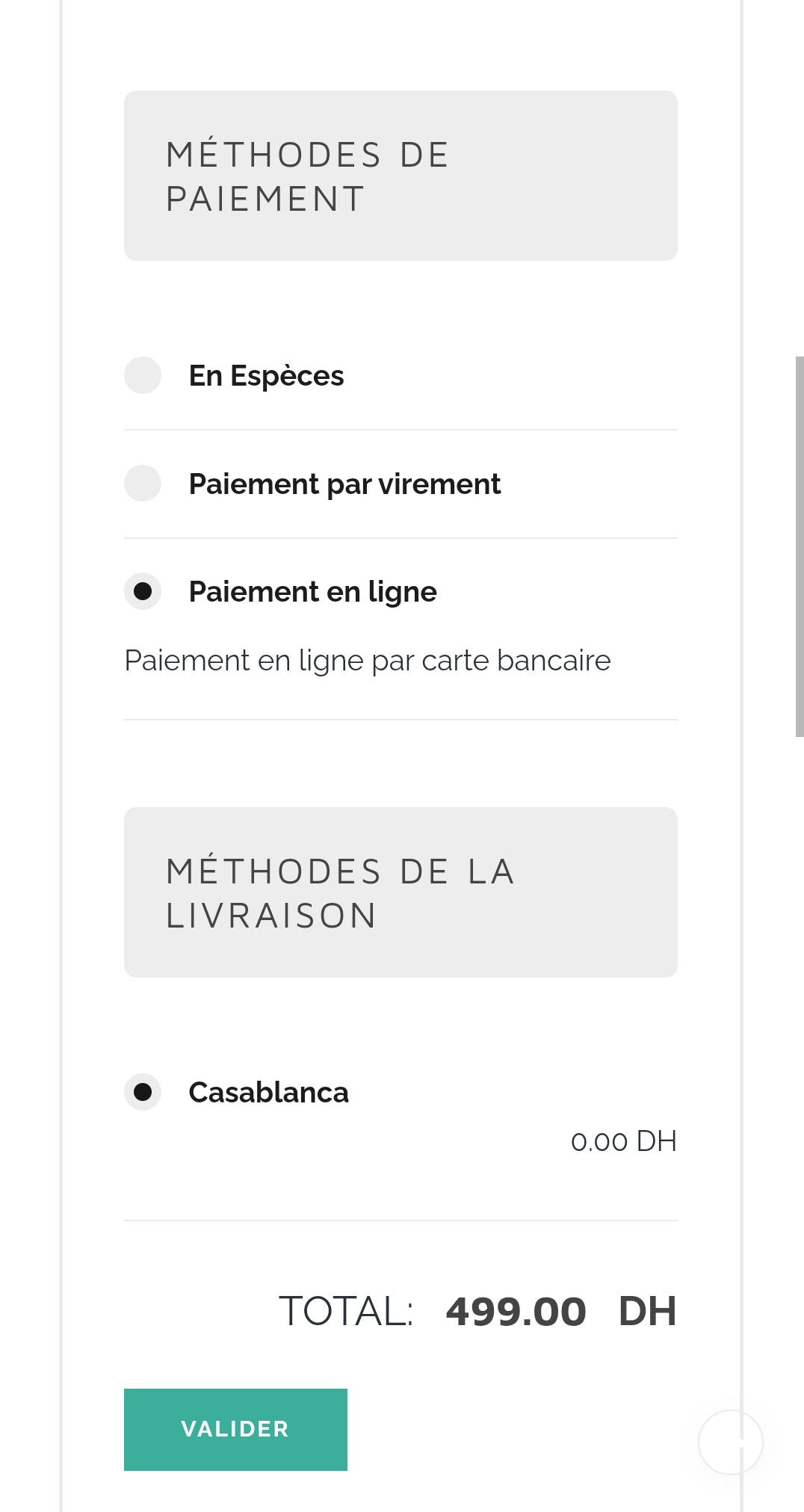This screenshot has height=1512, width=804.
Task: Click the DH currency next to total
Action: point(647,1312)
